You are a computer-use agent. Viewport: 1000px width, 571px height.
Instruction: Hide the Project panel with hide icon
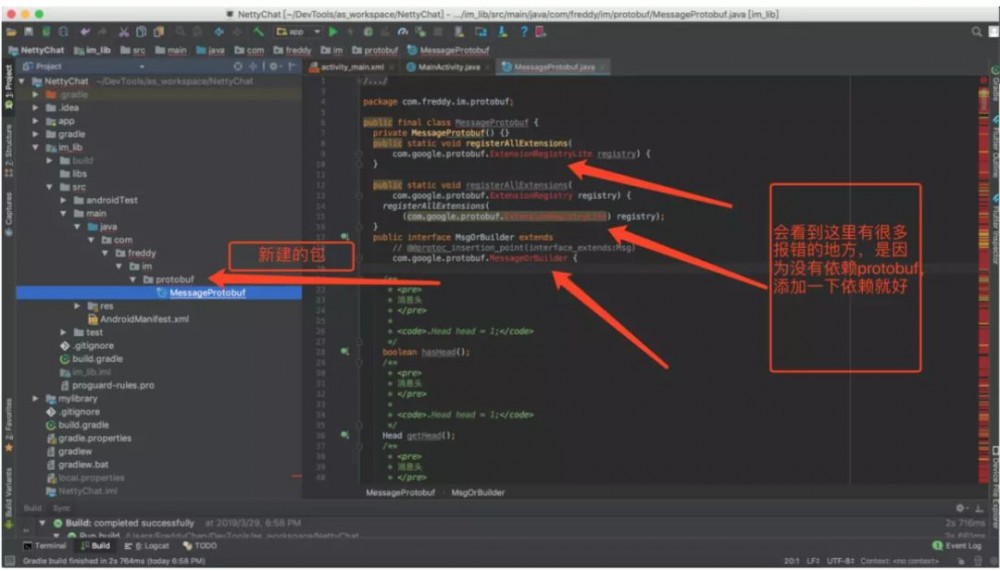point(291,66)
